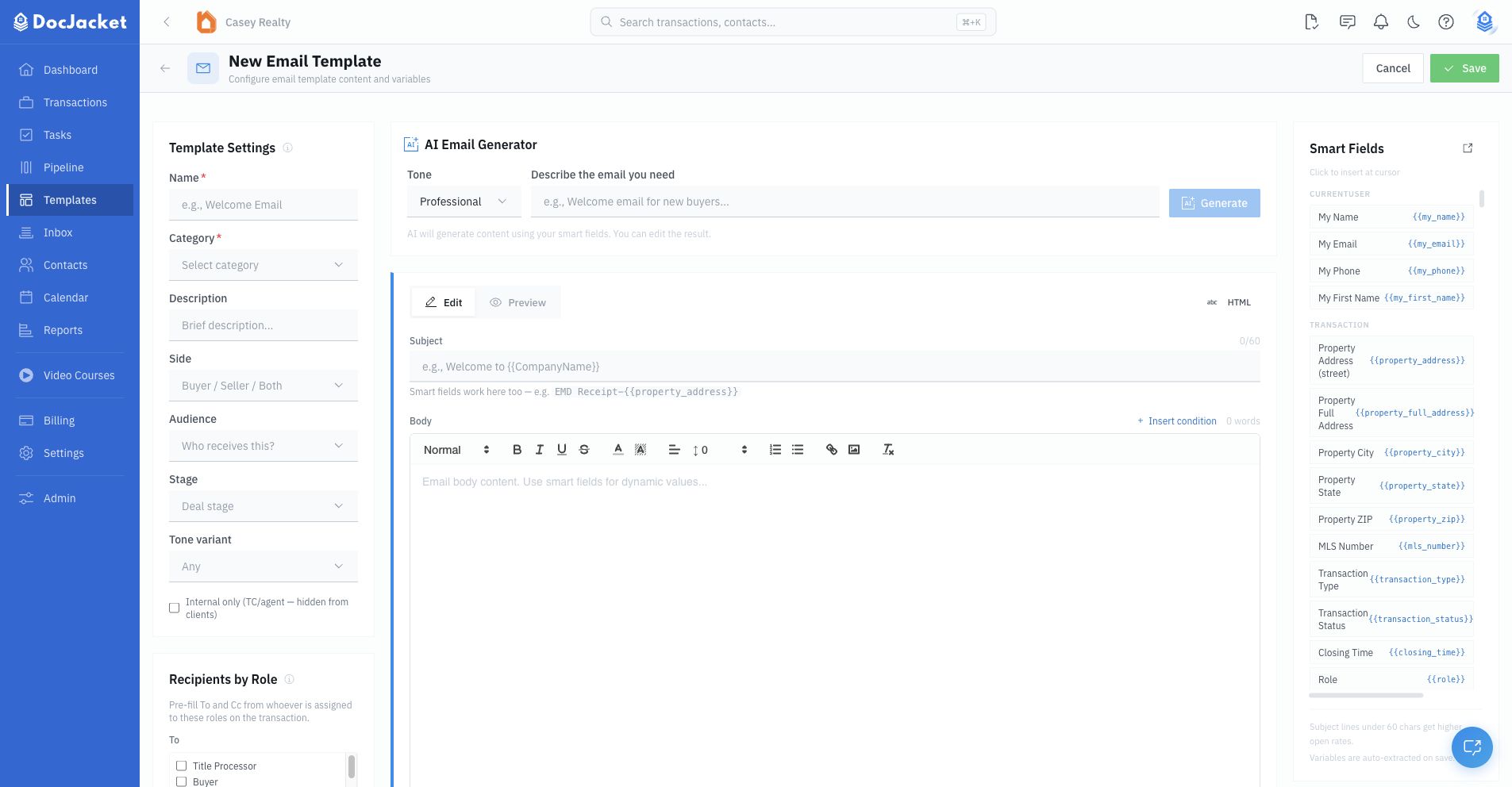Open Pipeline in the sidebar
The height and width of the screenshot is (787, 1512).
tap(70, 167)
